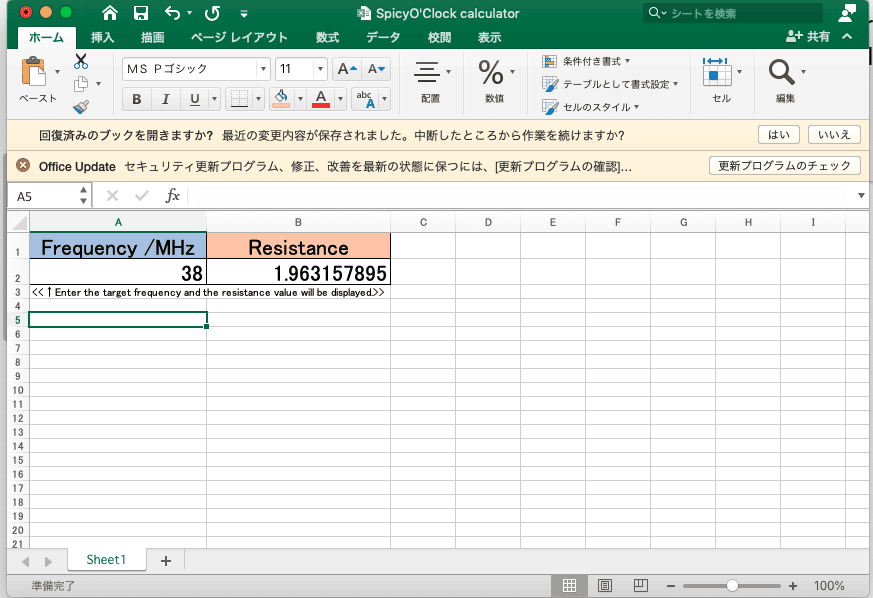This screenshot has height=598, width=873.
Task: Click the Home icon in title bar
Action: pyautogui.click(x=110, y=13)
